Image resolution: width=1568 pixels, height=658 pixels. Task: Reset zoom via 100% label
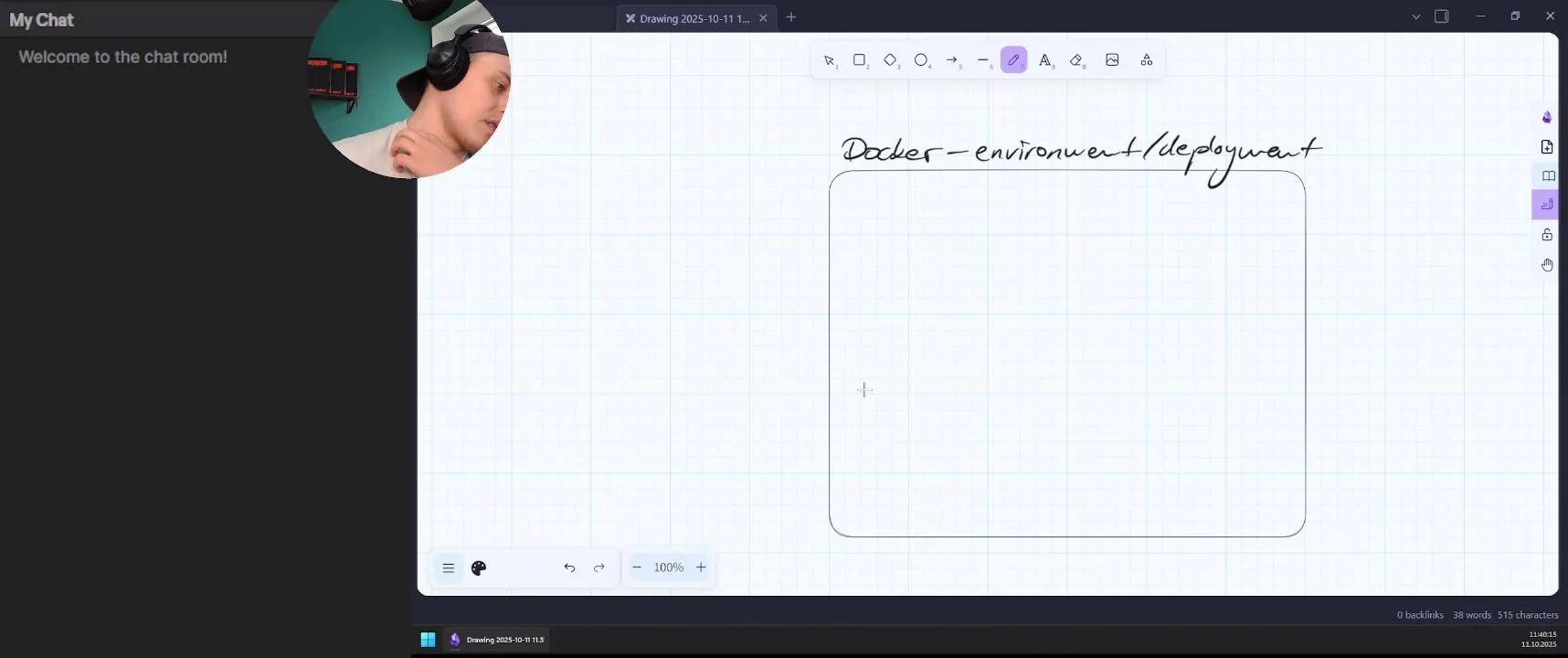click(669, 568)
